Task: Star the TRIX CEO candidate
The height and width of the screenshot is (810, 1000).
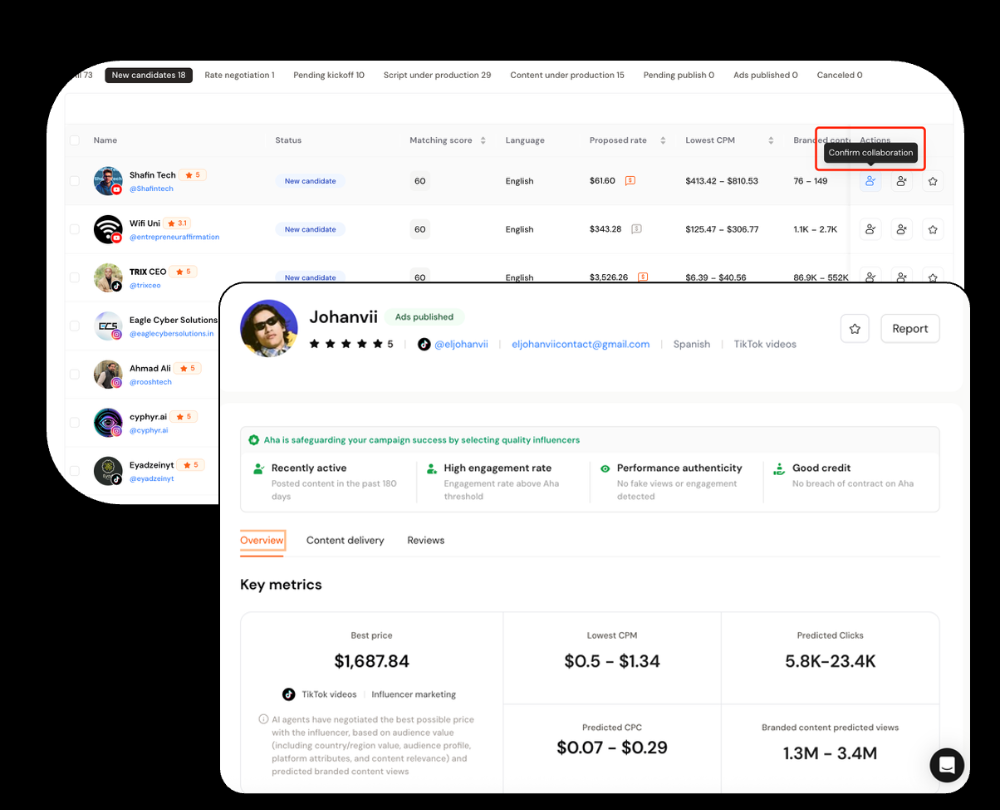Action: 933,277
